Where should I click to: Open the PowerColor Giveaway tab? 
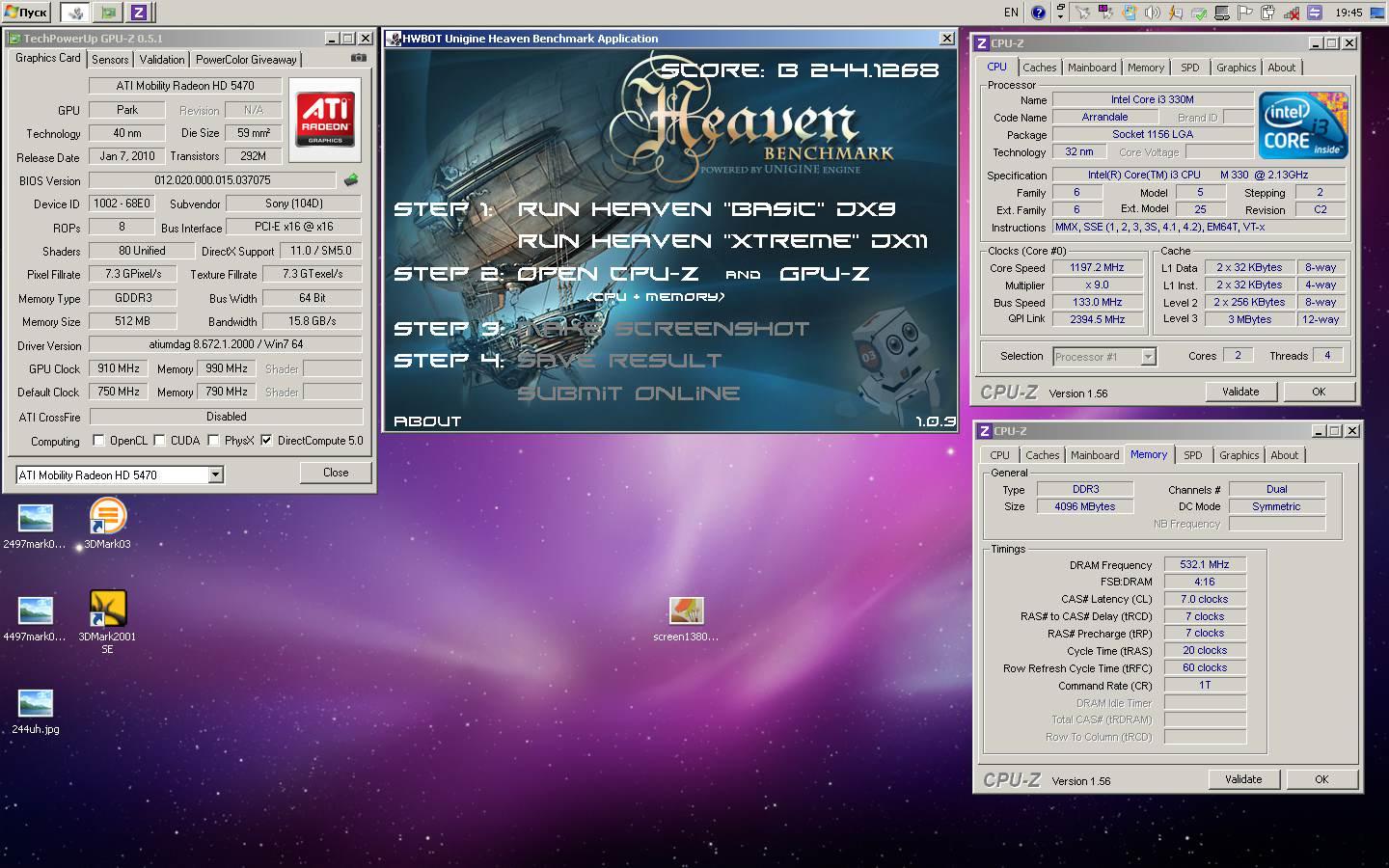(247, 60)
